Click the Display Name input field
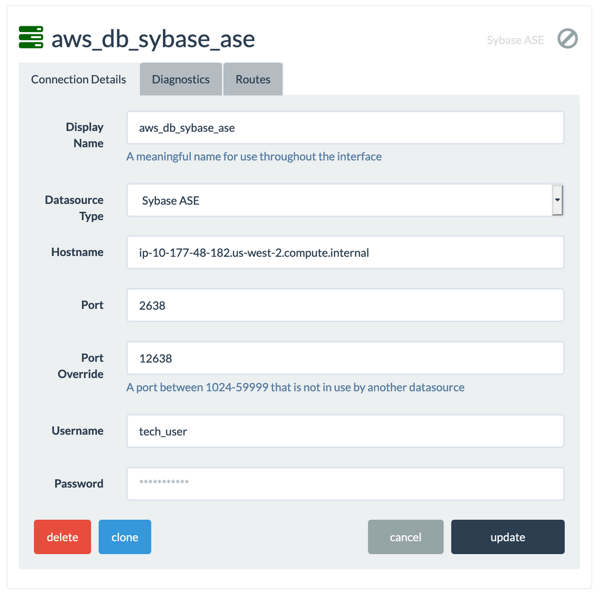The image size is (600, 594). [345, 128]
